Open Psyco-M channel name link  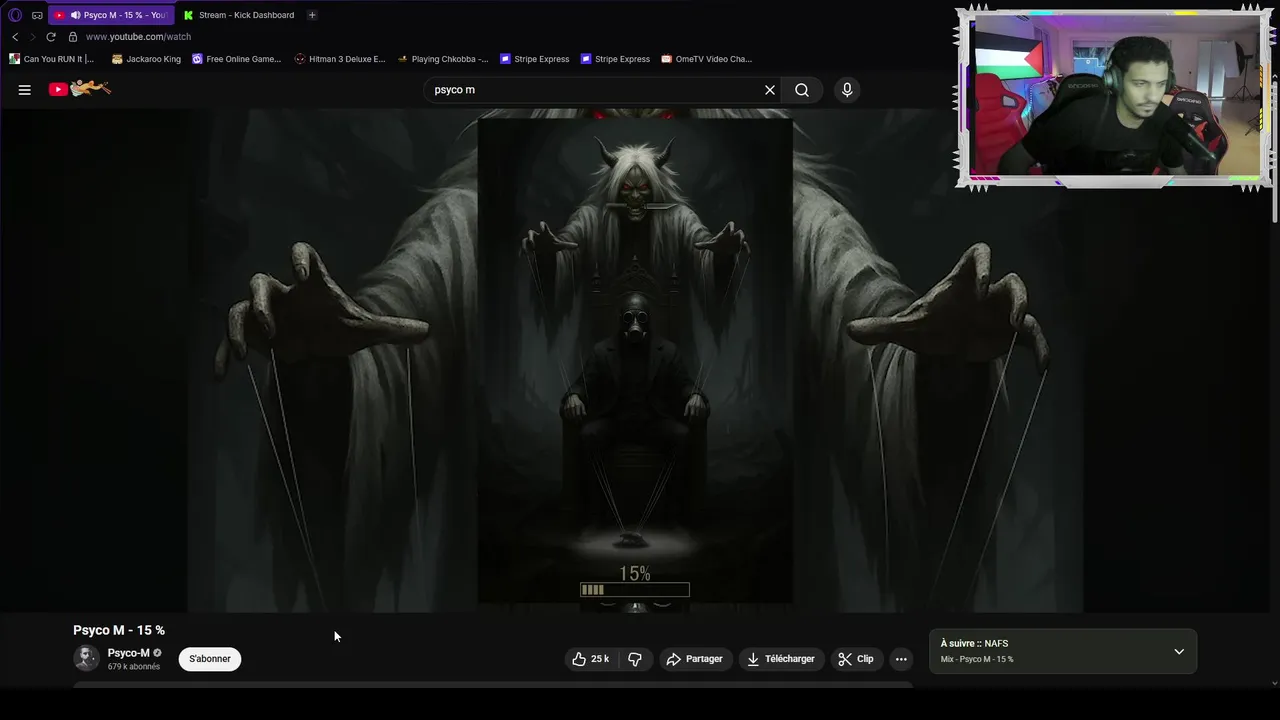[128, 653]
